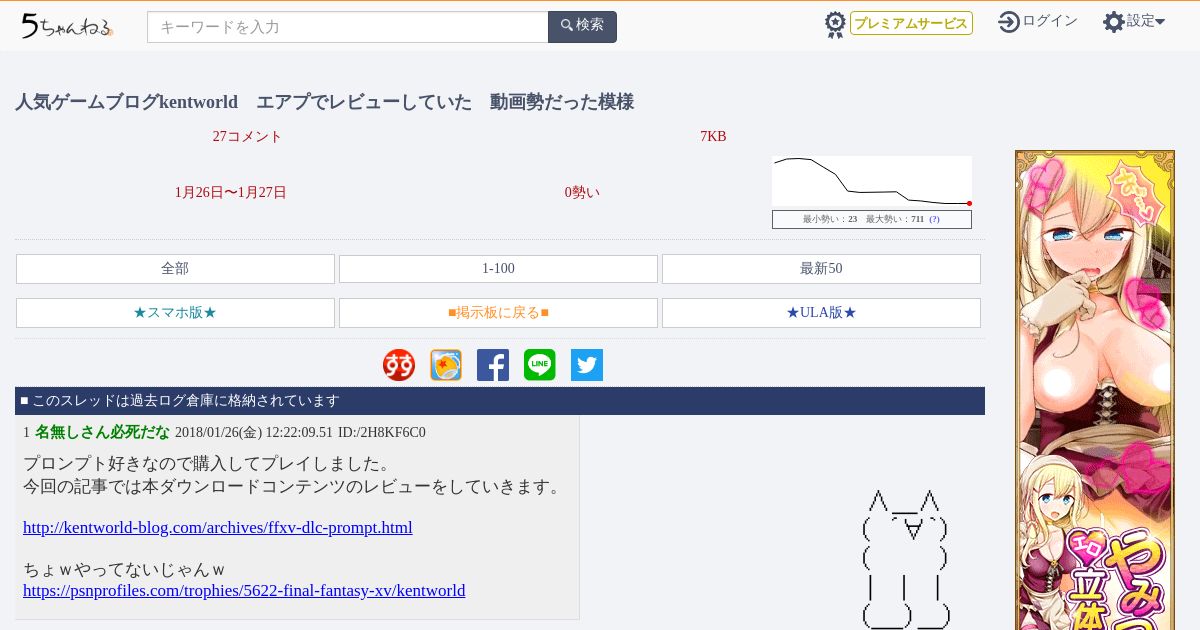
Task: Click the archived-thread notice bar
Action: click(x=500, y=401)
